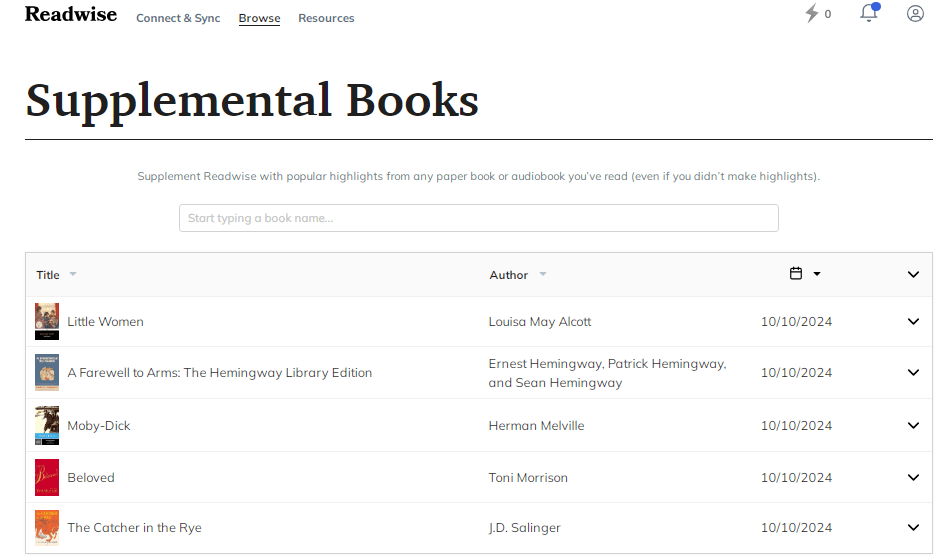
Task: Open the user account profile icon
Action: [915, 13]
